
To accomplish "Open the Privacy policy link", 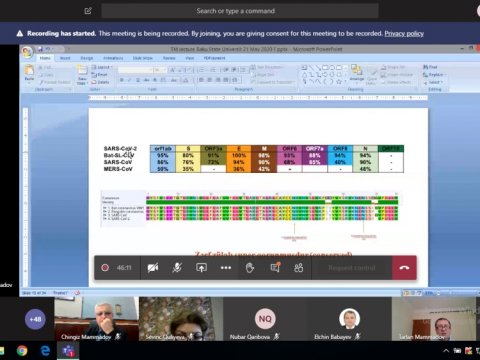I will [404, 33].
